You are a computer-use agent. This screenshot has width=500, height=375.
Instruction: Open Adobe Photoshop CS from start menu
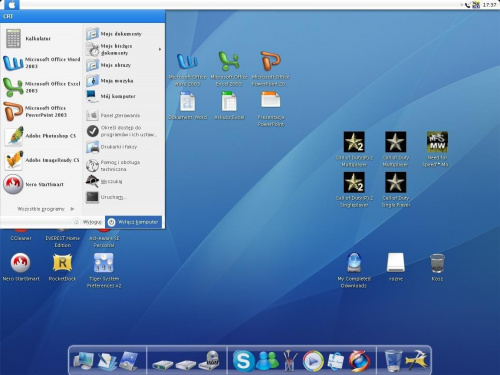coord(42,136)
